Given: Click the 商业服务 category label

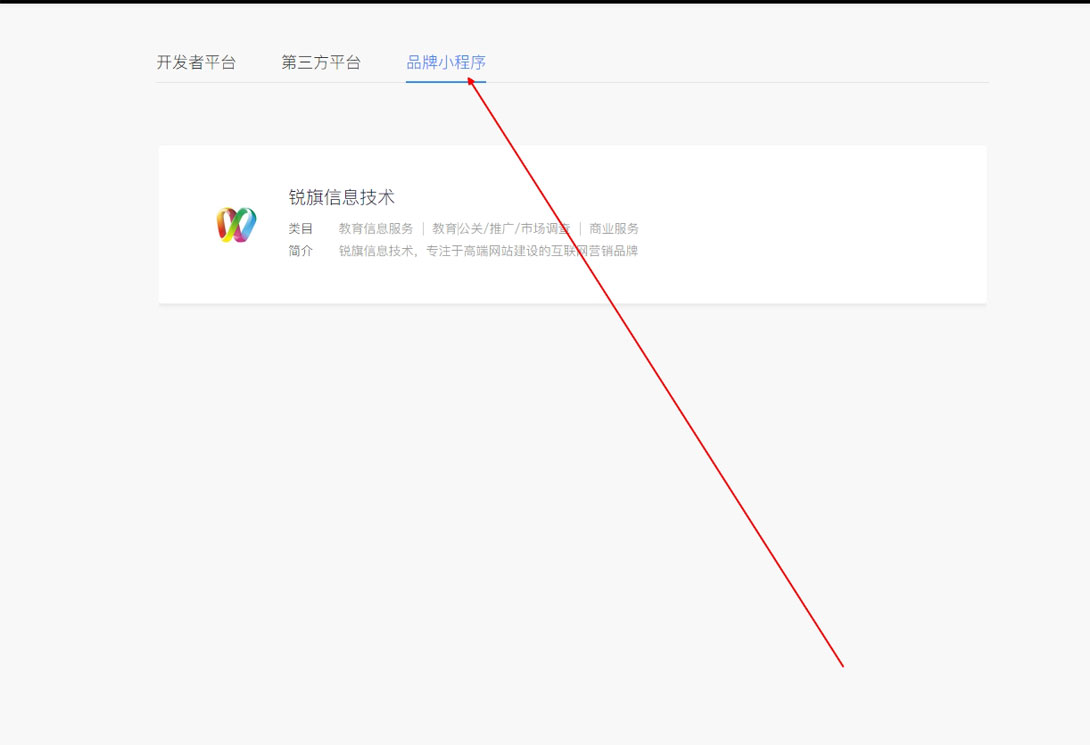Looking at the screenshot, I should click(x=614, y=227).
